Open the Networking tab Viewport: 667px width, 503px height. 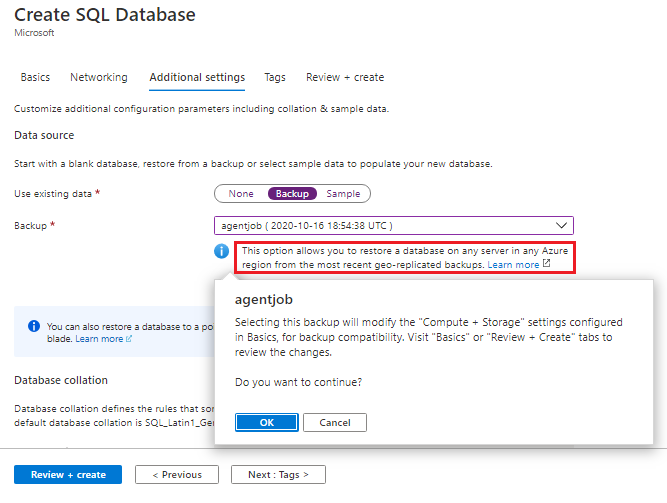[99, 77]
